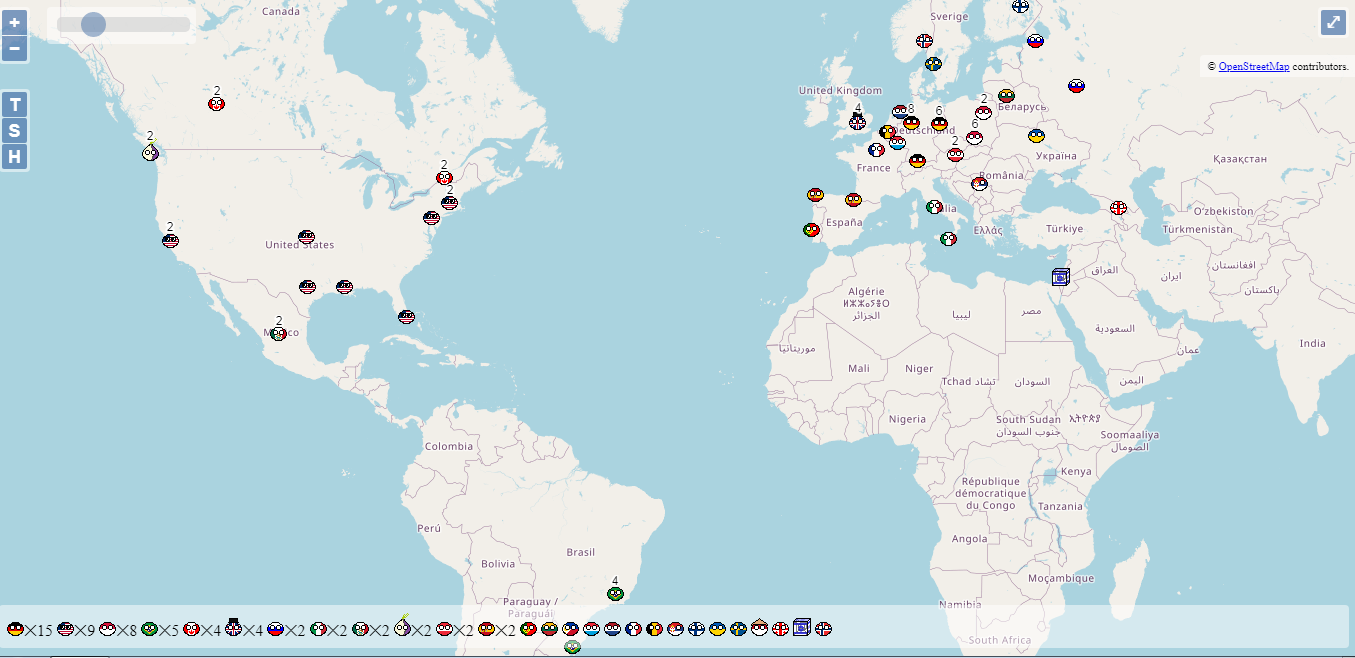Select the Netherlands ball marker on the map
The width and height of the screenshot is (1355, 658).
(900, 112)
